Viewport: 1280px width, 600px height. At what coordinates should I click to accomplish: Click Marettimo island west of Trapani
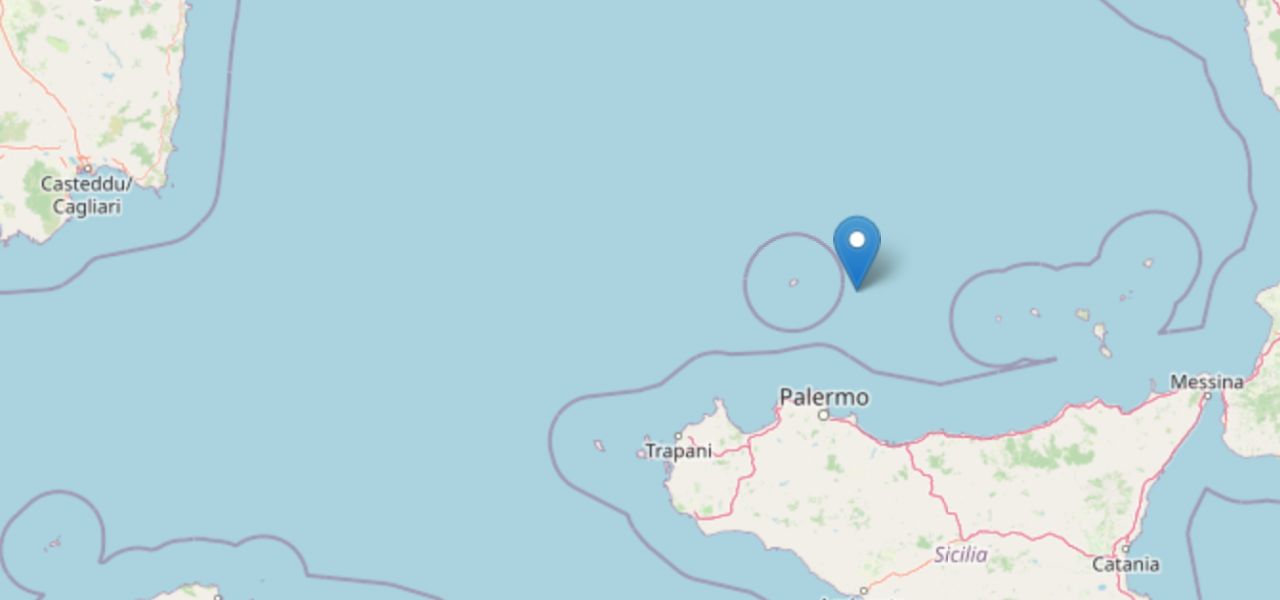tap(599, 445)
